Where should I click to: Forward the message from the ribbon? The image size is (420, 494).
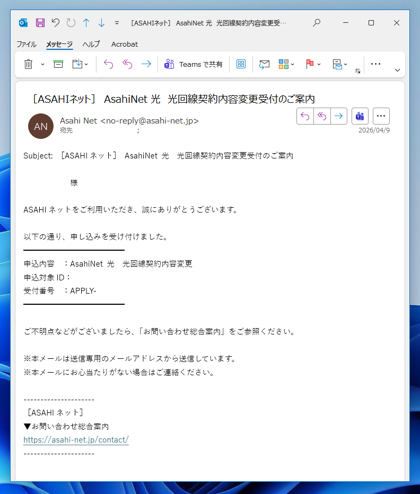pyautogui.click(x=146, y=64)
